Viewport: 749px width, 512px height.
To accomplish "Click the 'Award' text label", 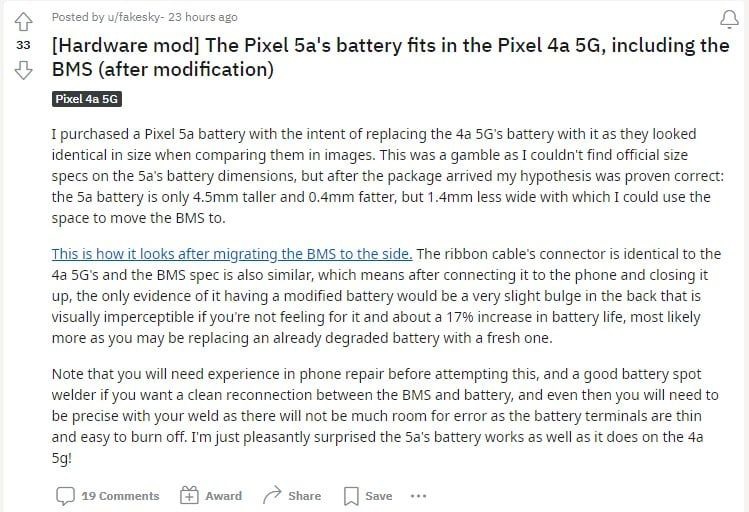I will pyautogui.click(x=224, y=496).
